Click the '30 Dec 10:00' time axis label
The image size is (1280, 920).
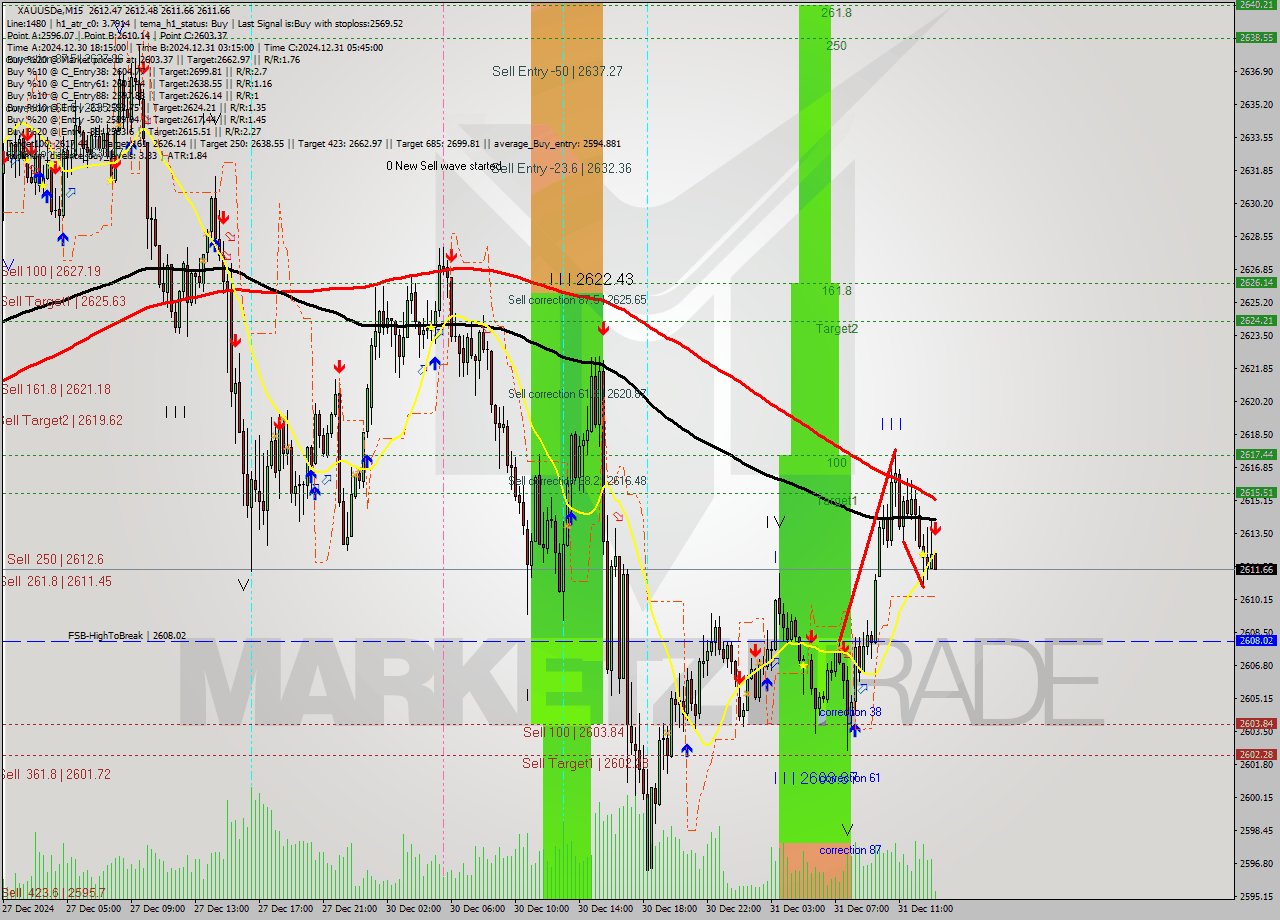[x=541, y=909]
